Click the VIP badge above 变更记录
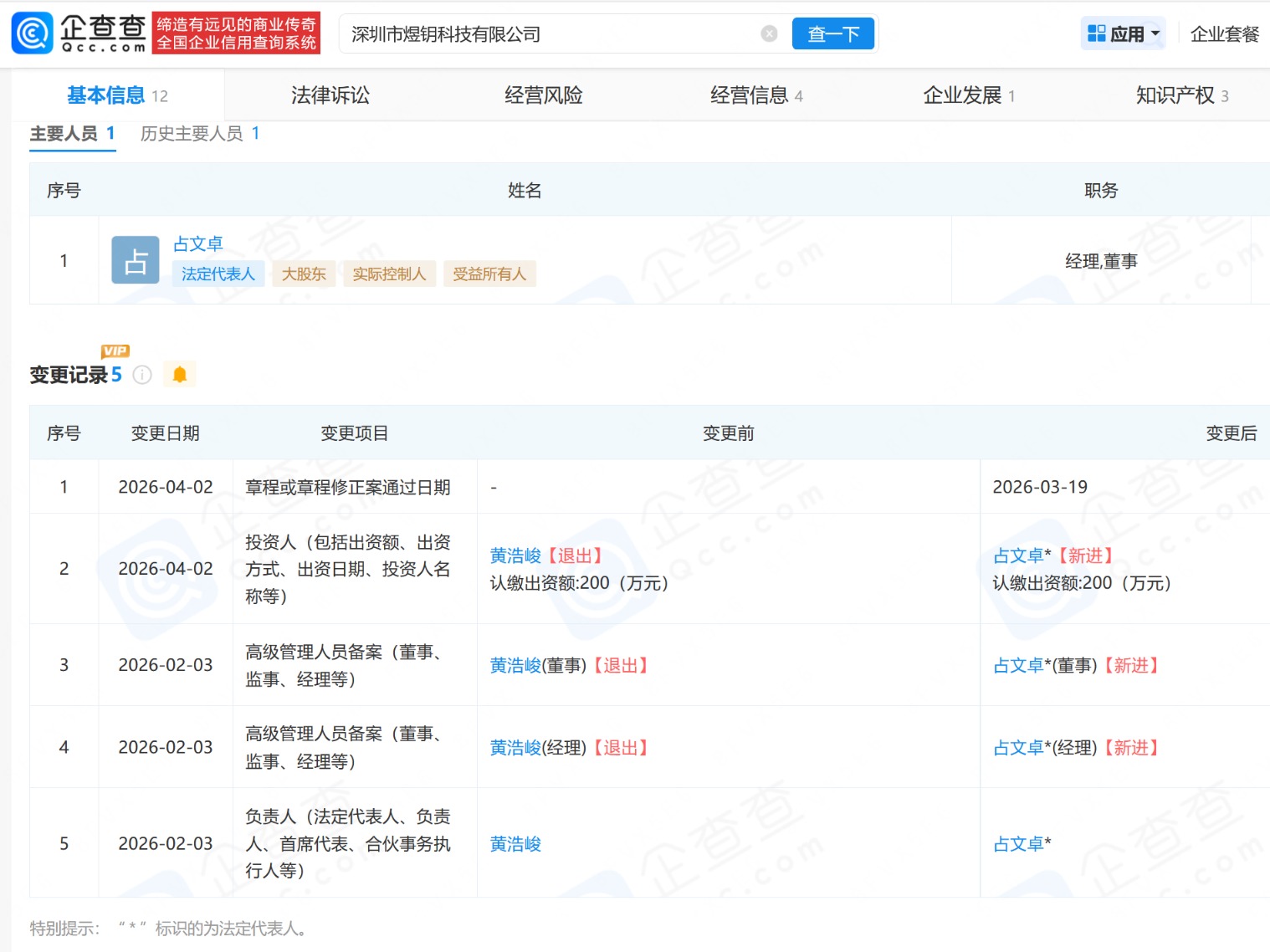This screenshot has width=1270, height=952. click(115, 351)
